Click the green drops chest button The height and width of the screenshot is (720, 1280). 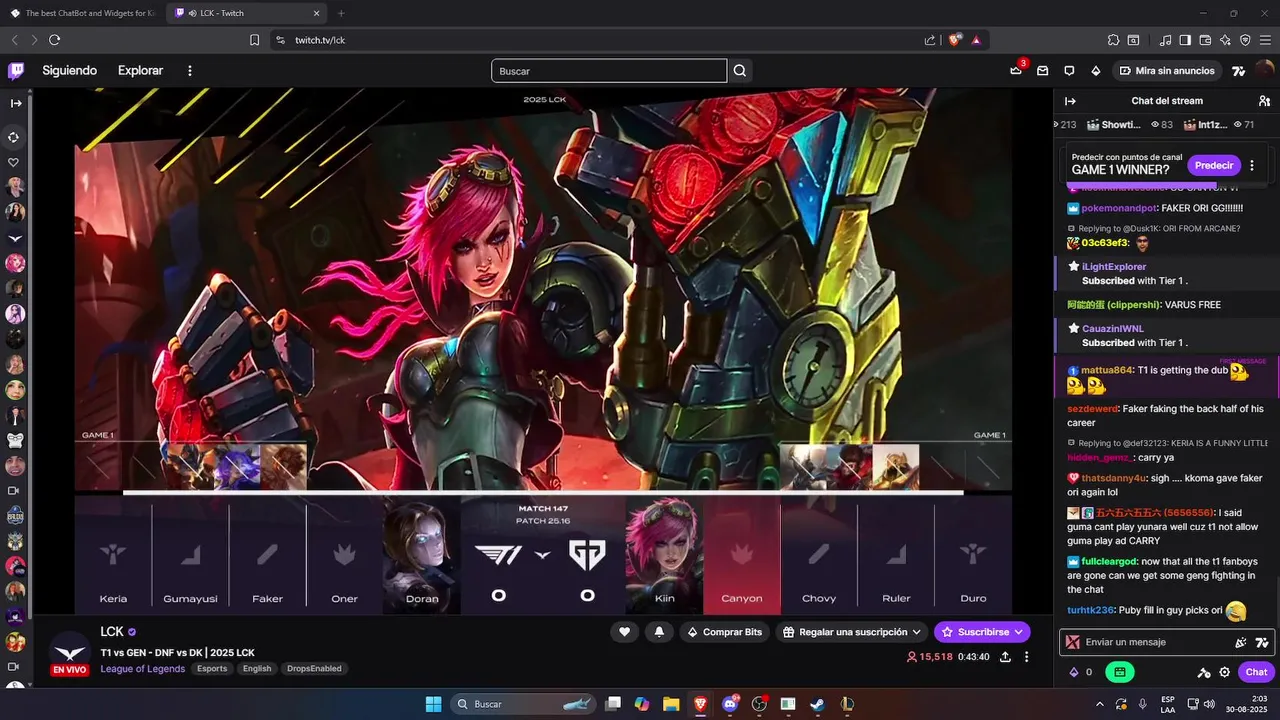click(1120, 672)
